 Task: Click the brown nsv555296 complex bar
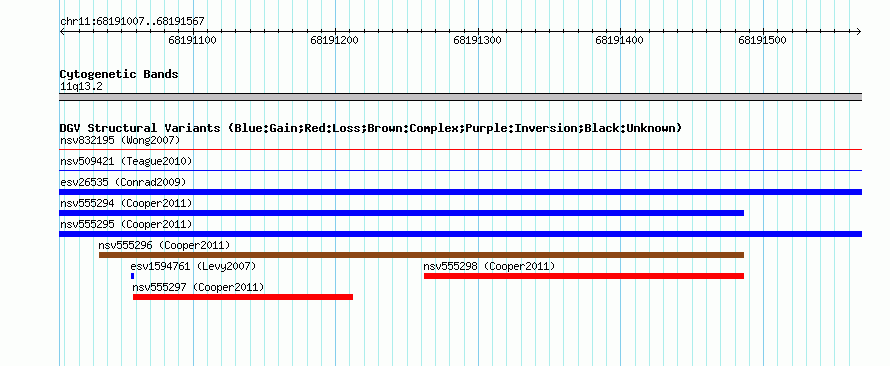click(x=421, y=255)
